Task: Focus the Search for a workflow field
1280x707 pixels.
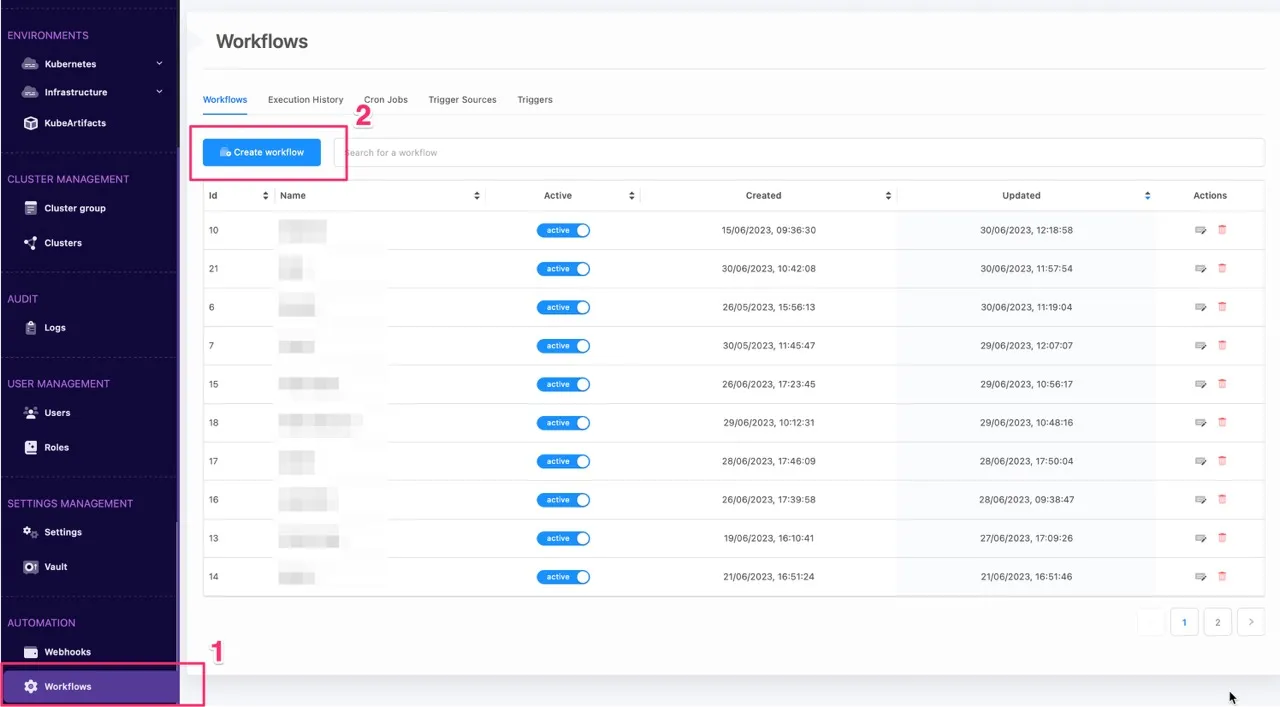Action: click(x=800, y=152)
